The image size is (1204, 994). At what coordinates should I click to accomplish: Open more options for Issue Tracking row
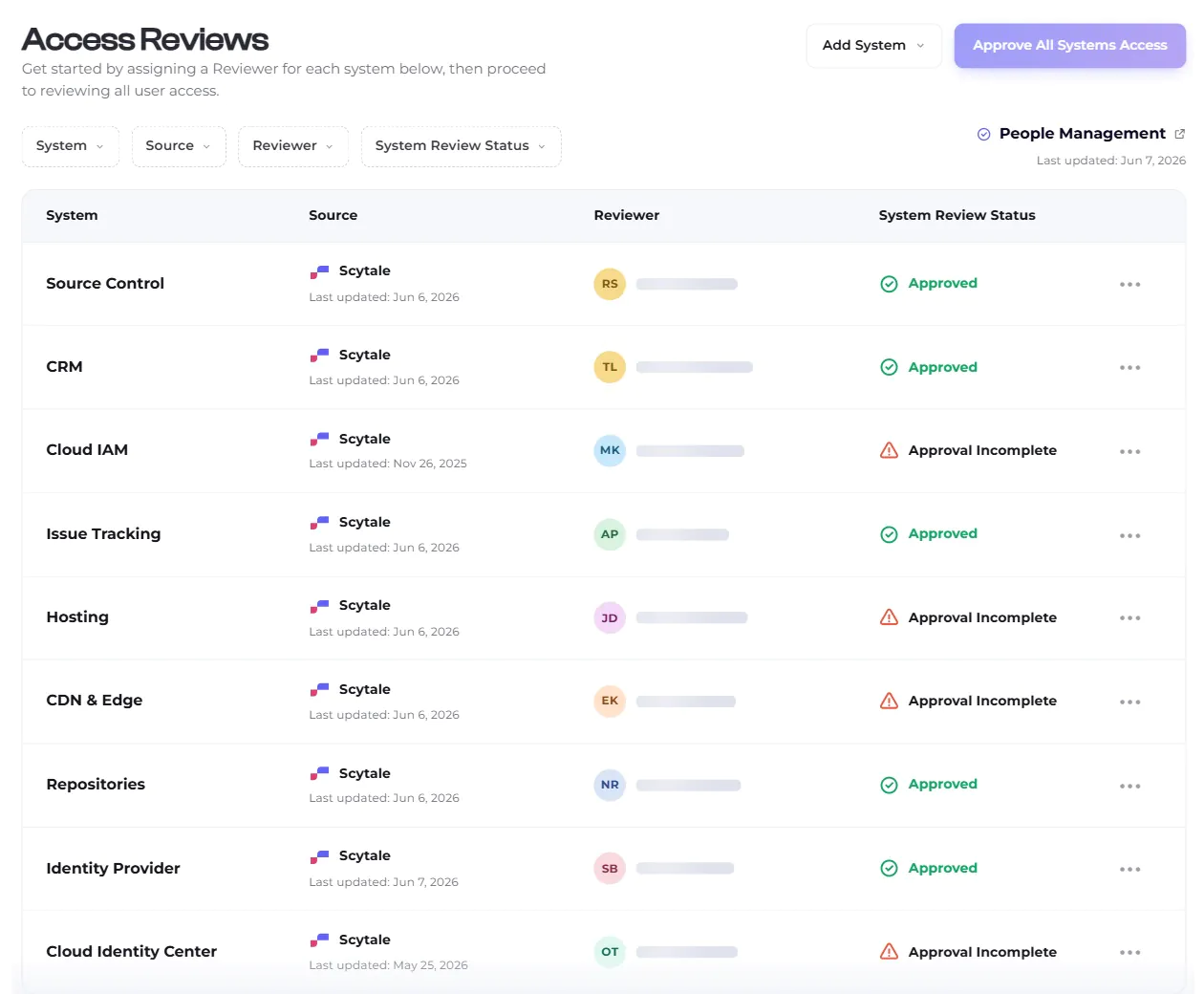(x=1130, y=535)
